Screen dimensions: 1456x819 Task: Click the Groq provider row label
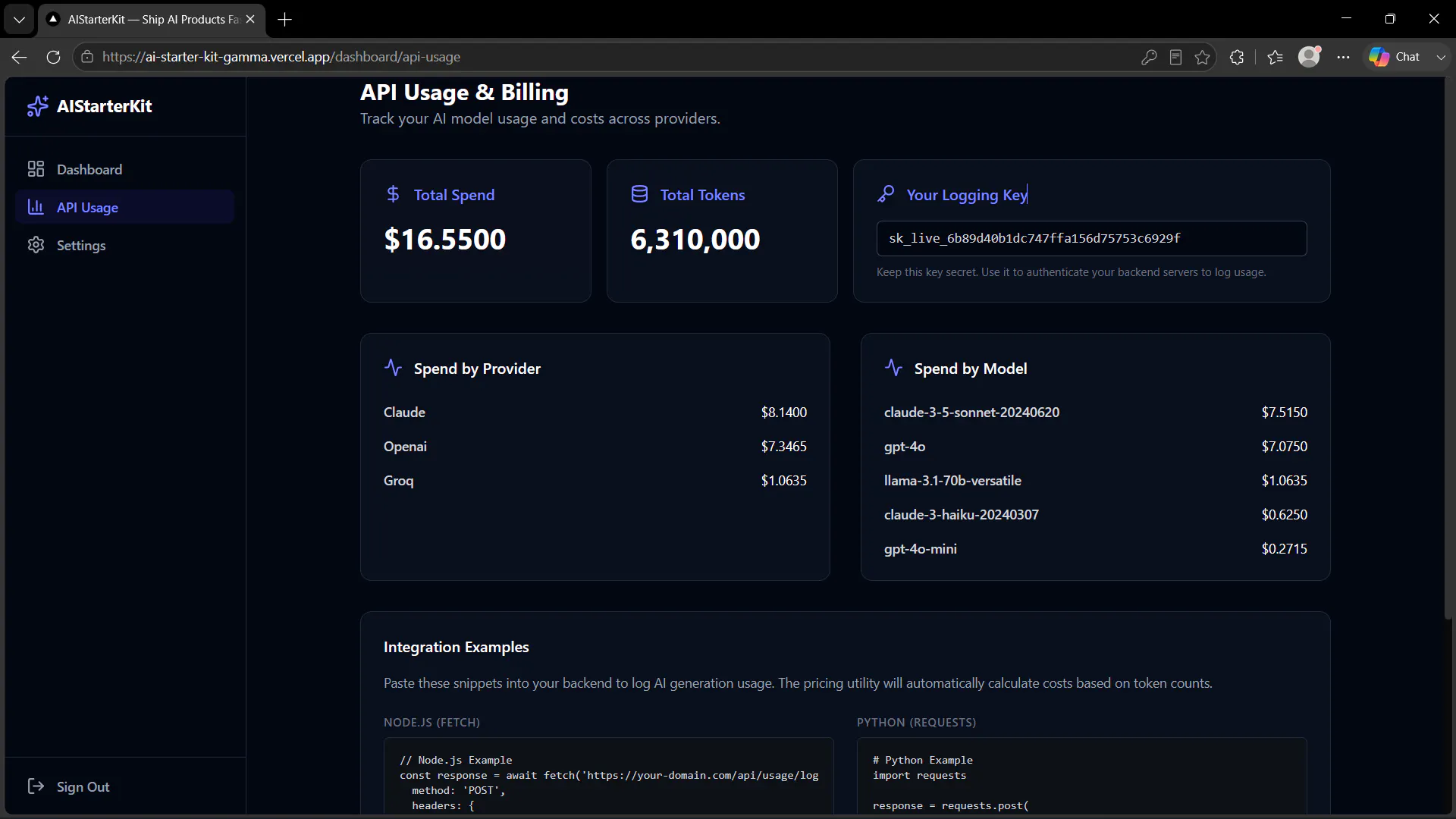(x=399, y=480)
